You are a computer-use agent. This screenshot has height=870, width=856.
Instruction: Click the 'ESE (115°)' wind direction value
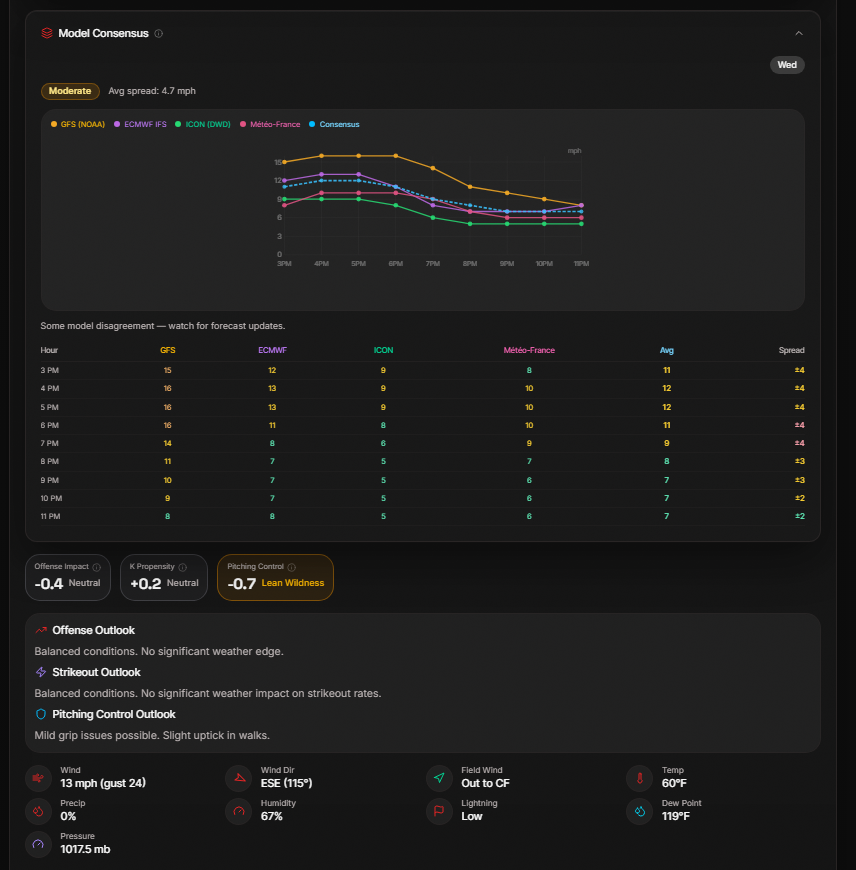(286, 783)
